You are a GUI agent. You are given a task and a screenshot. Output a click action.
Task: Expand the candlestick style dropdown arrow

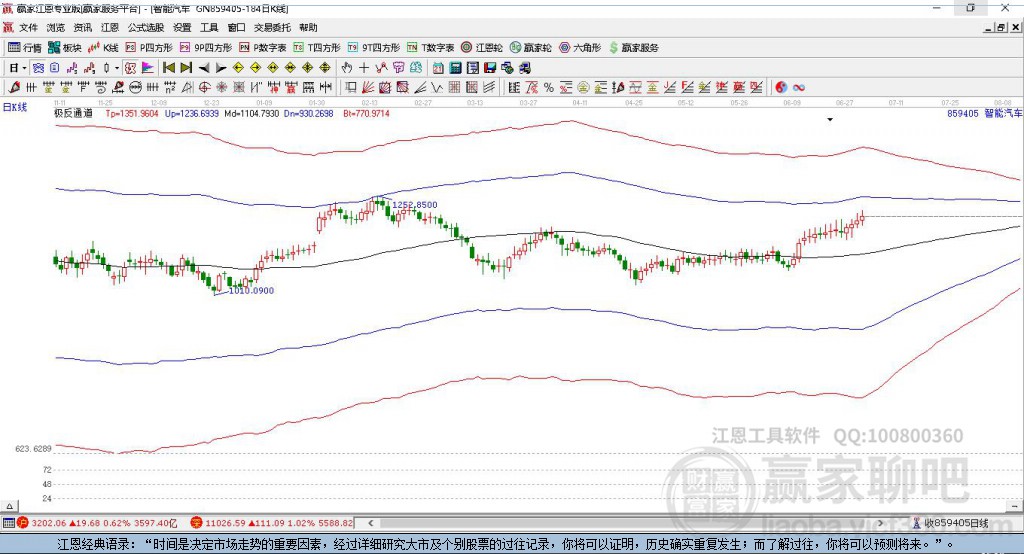pos(116,68)
